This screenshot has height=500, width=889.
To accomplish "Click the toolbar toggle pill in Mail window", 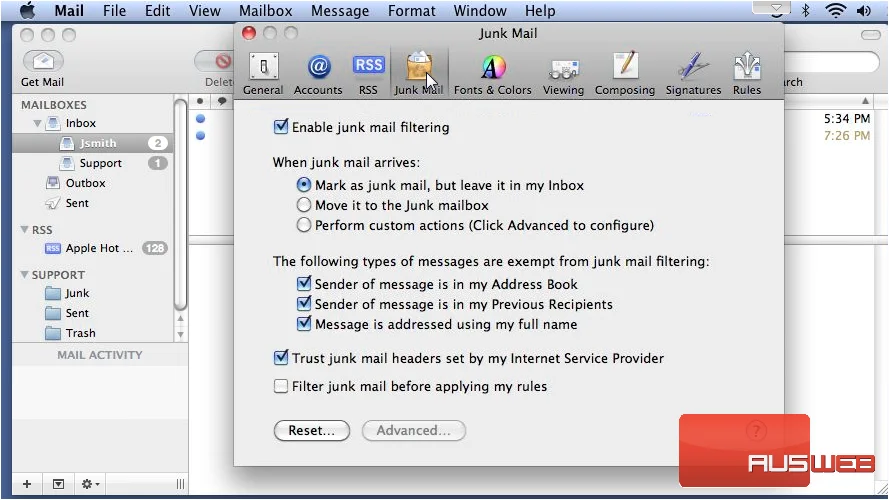I will point(871,35).
